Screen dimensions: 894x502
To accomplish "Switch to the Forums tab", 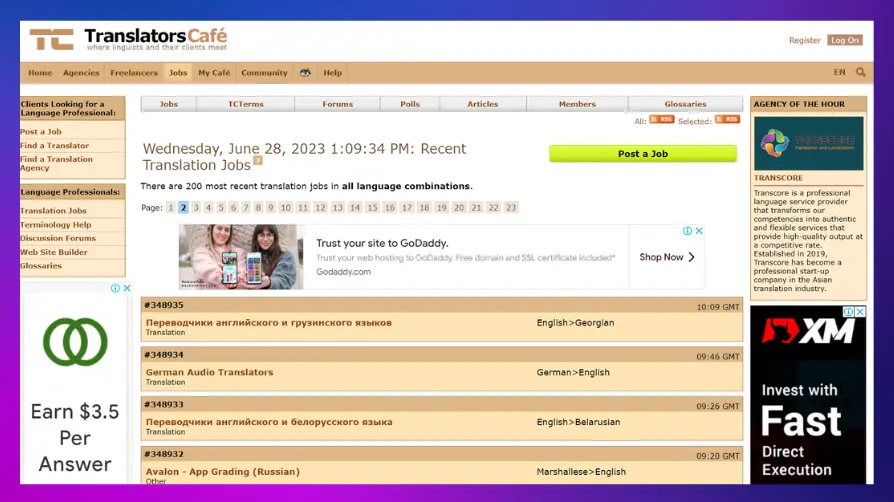I will point(338,104).
